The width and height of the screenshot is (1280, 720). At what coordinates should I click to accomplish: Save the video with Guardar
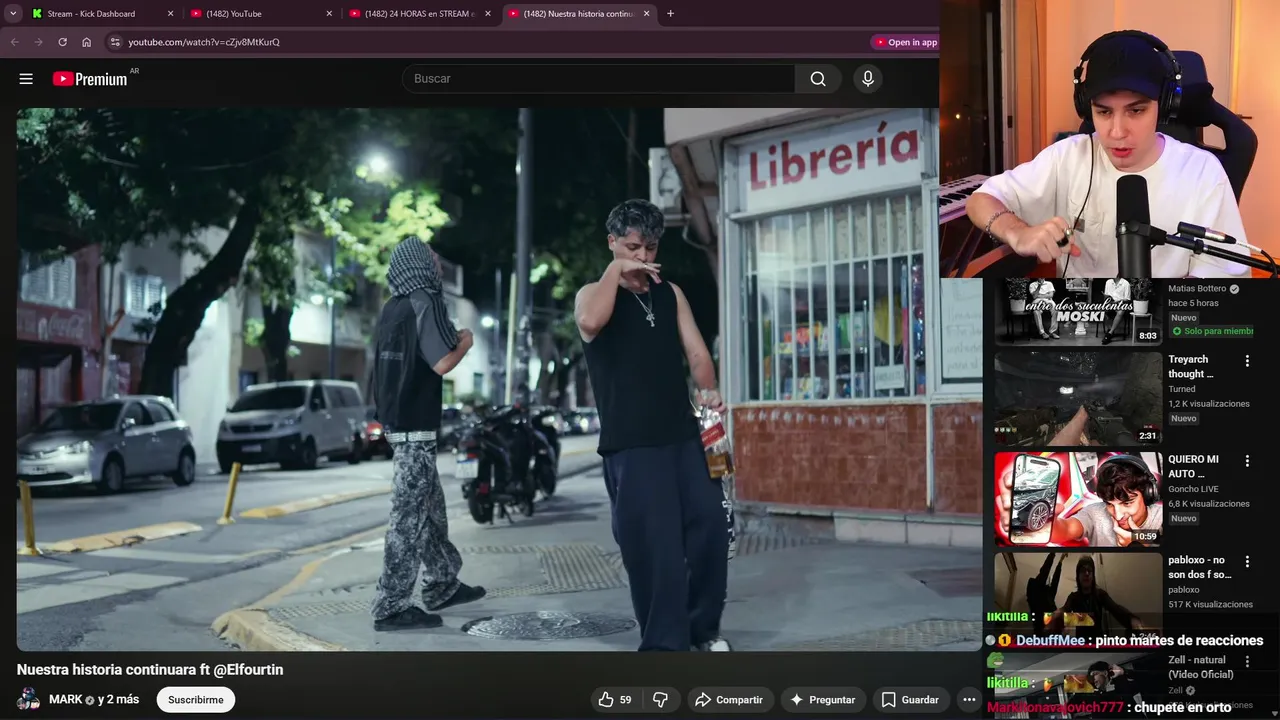[x=909, y=700]
